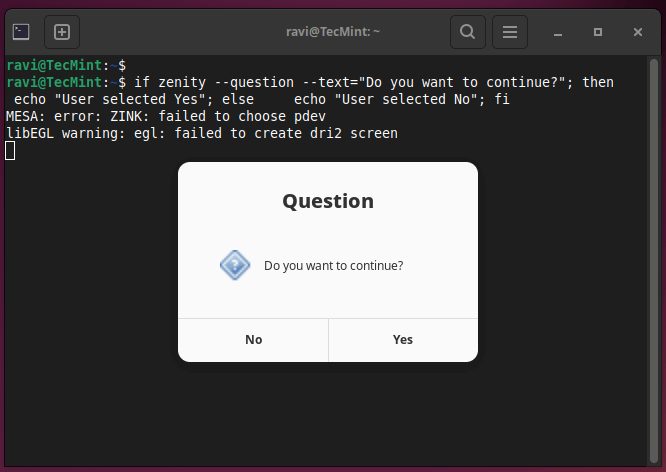
Task: Click the first empty prompt line
Action: click(x=66, y=65)
